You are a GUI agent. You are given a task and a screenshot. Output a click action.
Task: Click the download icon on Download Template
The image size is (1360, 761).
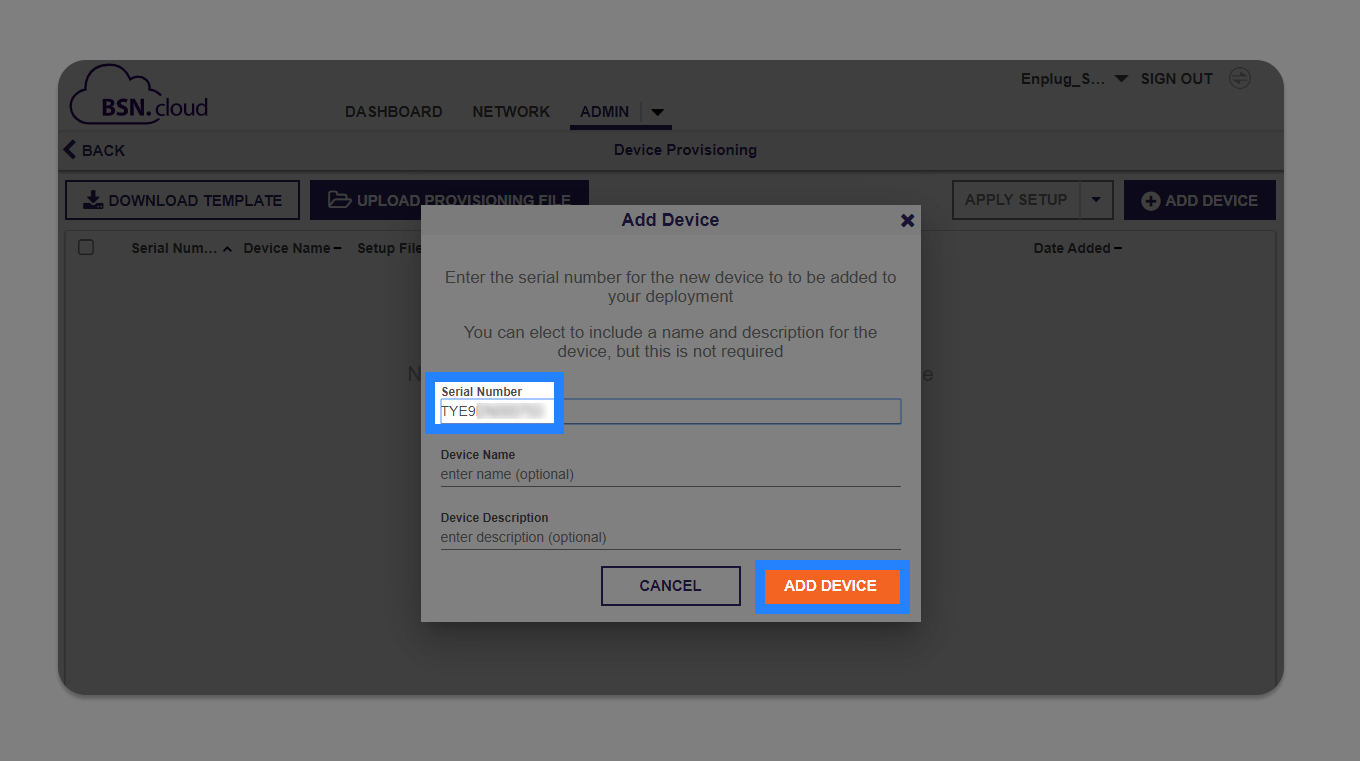[x=92, y=199]
